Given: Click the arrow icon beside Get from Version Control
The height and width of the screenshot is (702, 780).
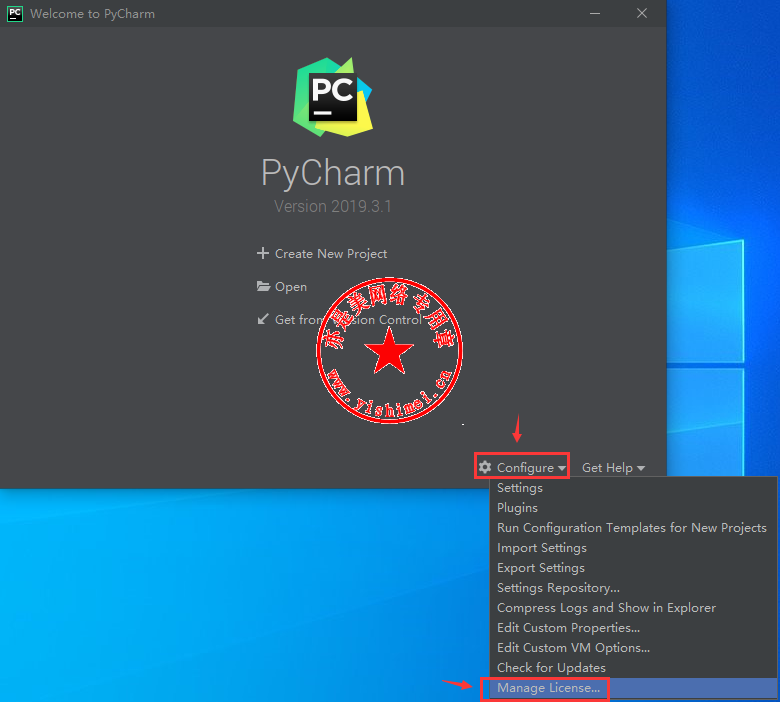Looking at the screenshot, I should [263, 319].
